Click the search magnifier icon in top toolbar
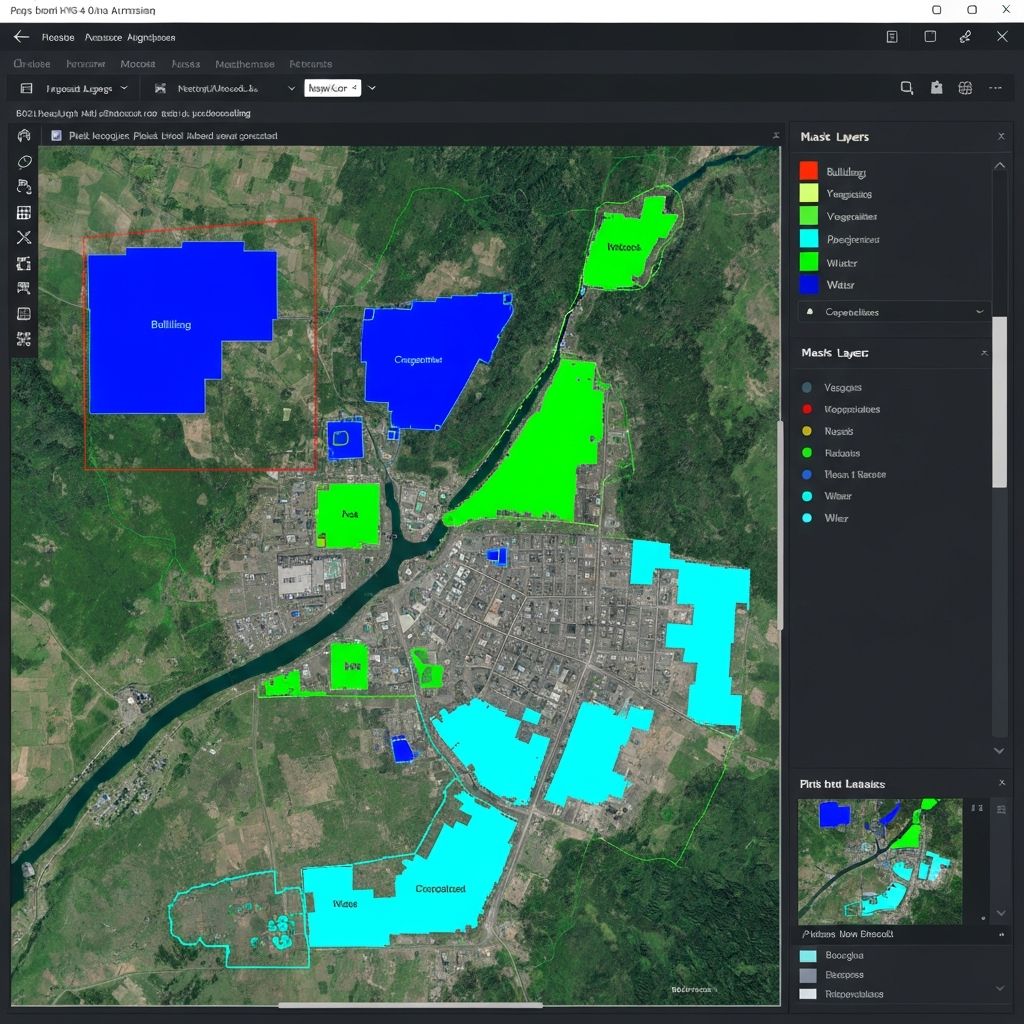This screenshot has width=1024, height=1024. (x=907, y=88)
